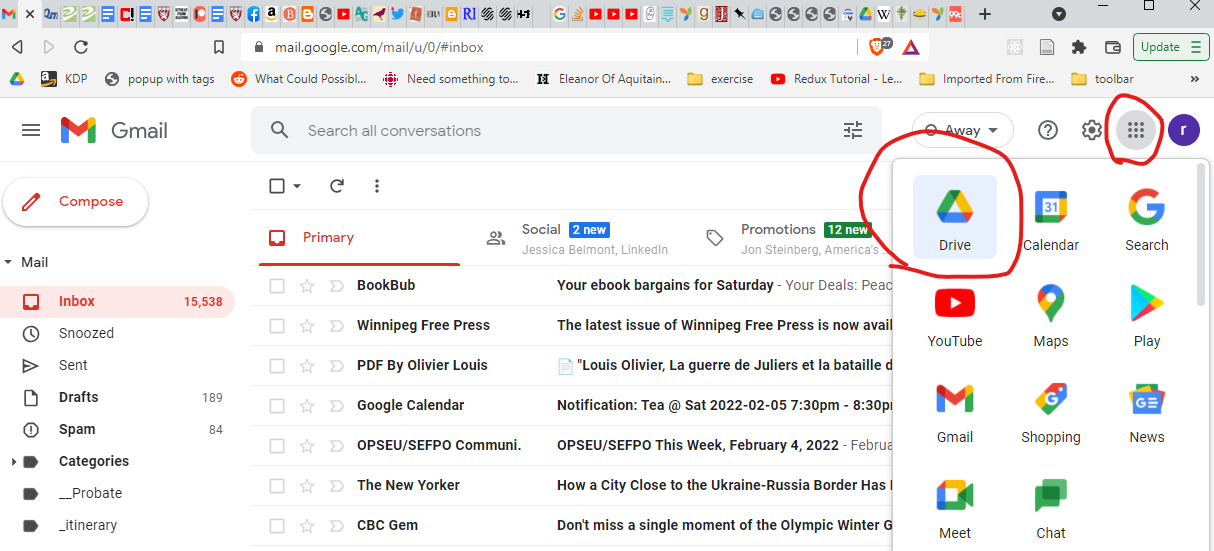
Task: Compose a new email
Action: point(76,202)
